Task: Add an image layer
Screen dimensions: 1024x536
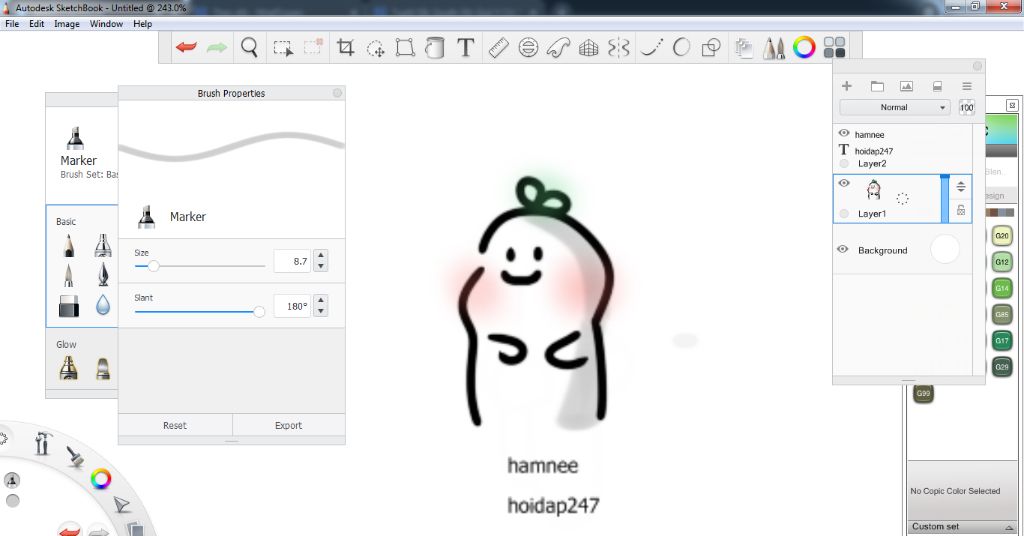Action: (906, 86)
